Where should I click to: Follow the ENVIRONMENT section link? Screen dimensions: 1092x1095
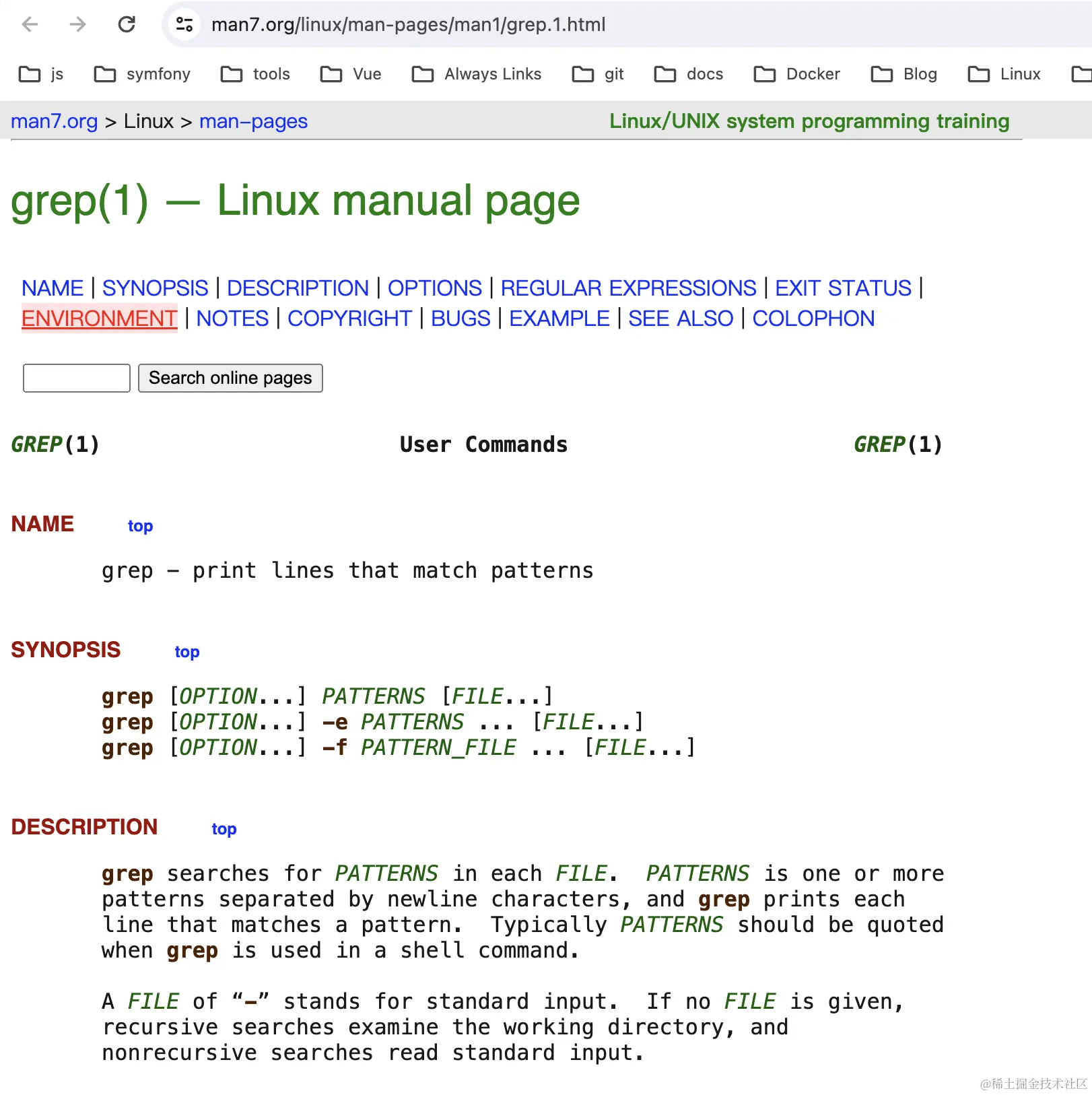click(x=98, y=318)
